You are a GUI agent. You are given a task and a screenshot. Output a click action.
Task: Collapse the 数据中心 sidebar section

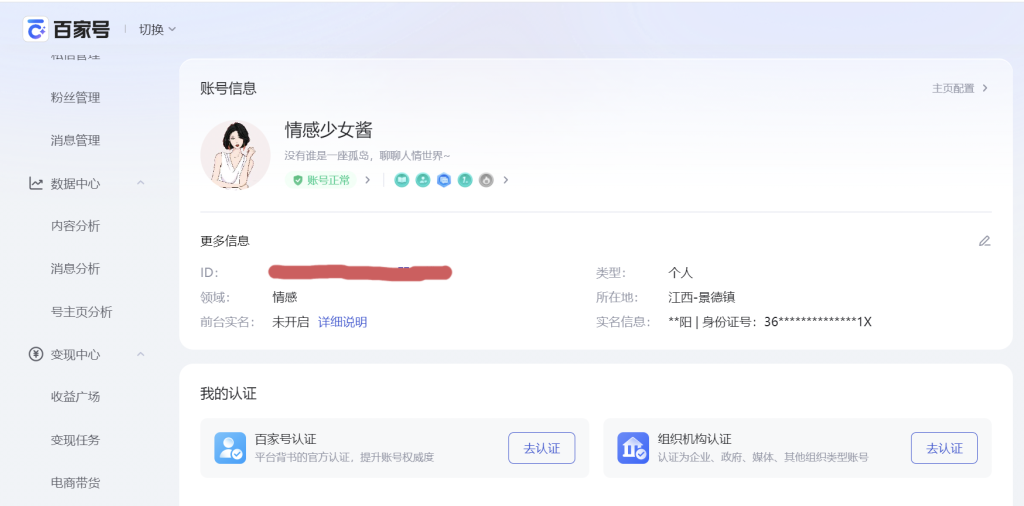pos(140,183)
